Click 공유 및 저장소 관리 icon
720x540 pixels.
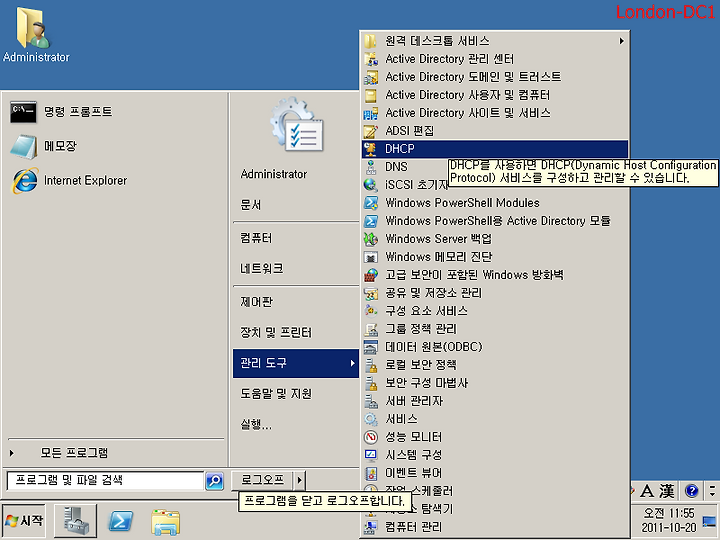(x=371, y=293)
